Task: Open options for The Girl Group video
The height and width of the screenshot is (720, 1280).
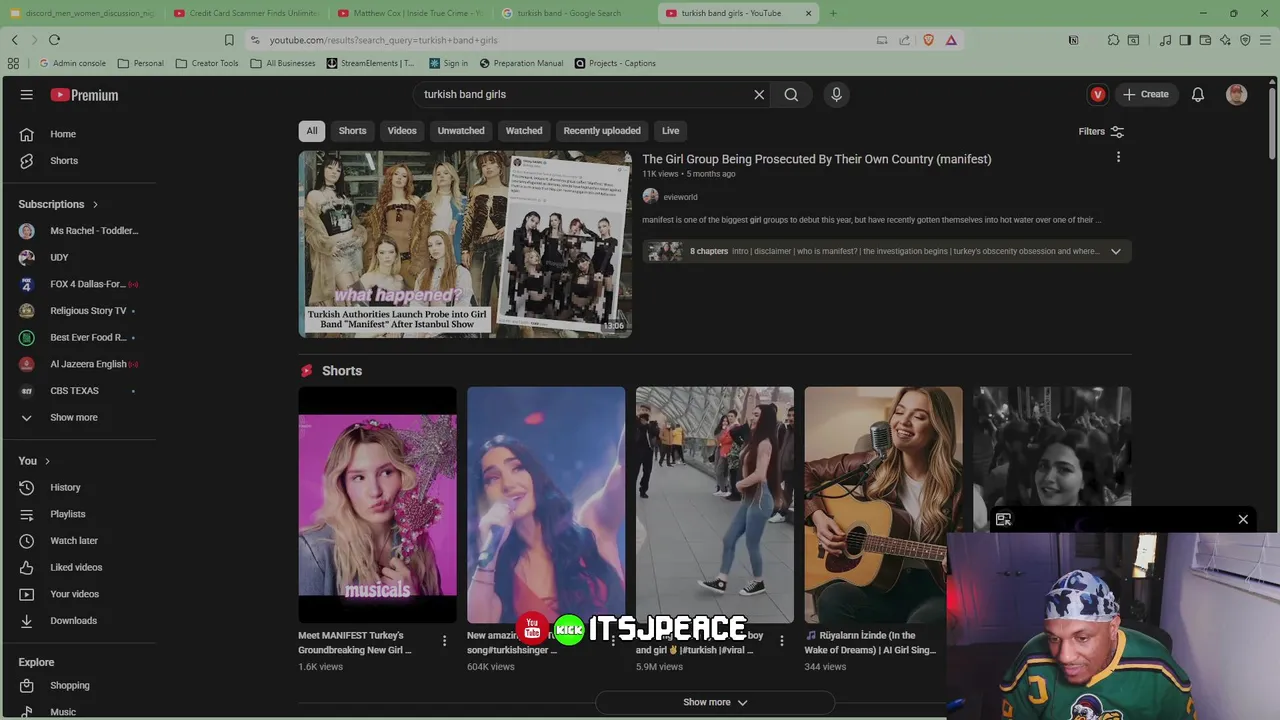Action: (1118, 157)
